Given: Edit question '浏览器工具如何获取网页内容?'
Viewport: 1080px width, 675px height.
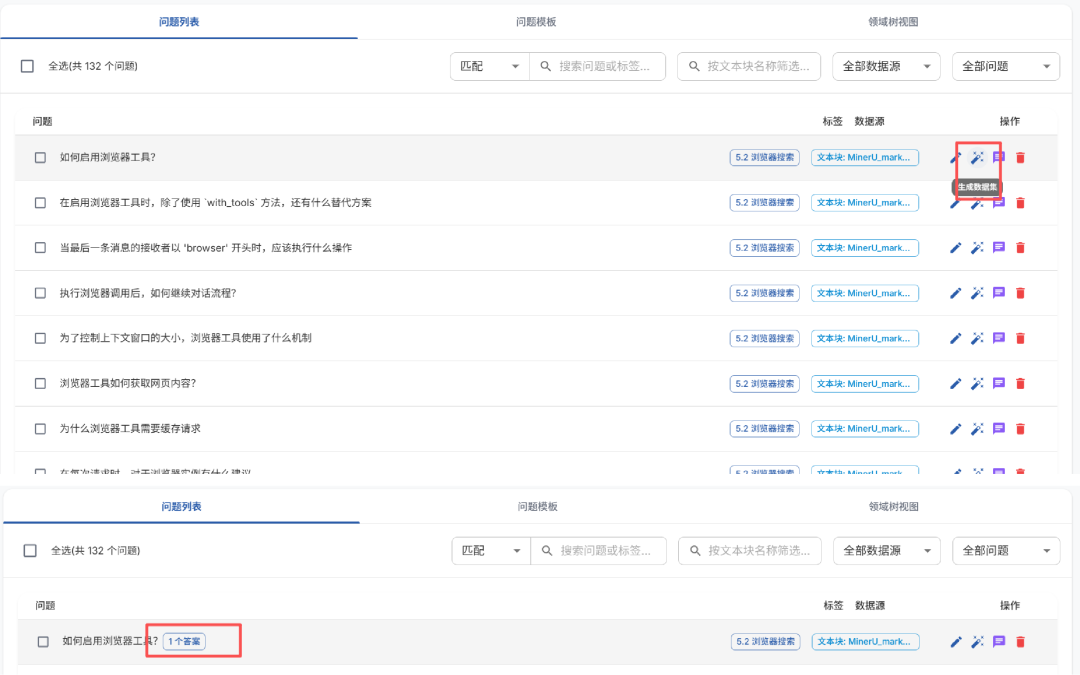Looking at the screenshot, I should 955,384.
